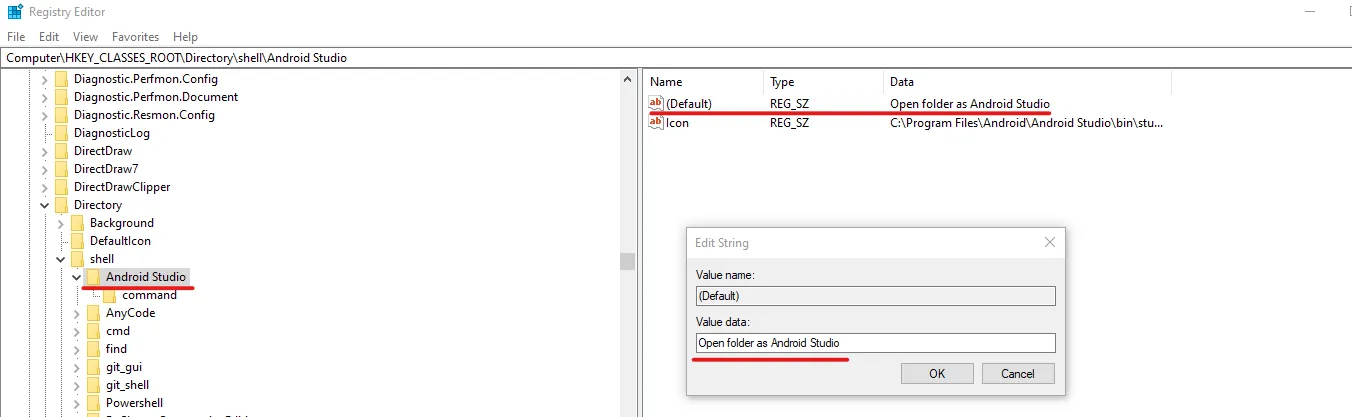1352x417 pixels.
Task: Expand the cmd key
Action: (76, 331)
